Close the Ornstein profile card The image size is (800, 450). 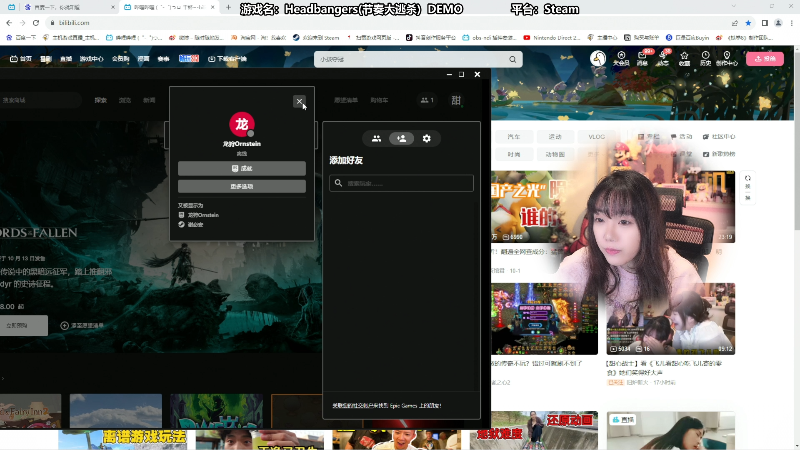tap(299, 101)
